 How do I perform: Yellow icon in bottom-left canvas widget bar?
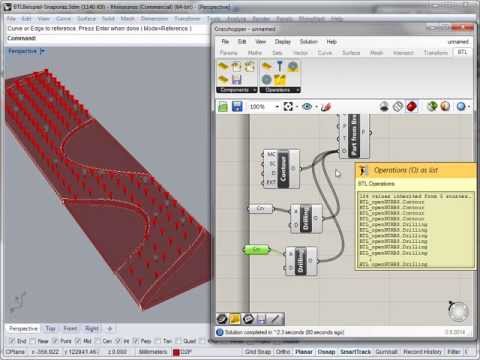pos(235,319)
